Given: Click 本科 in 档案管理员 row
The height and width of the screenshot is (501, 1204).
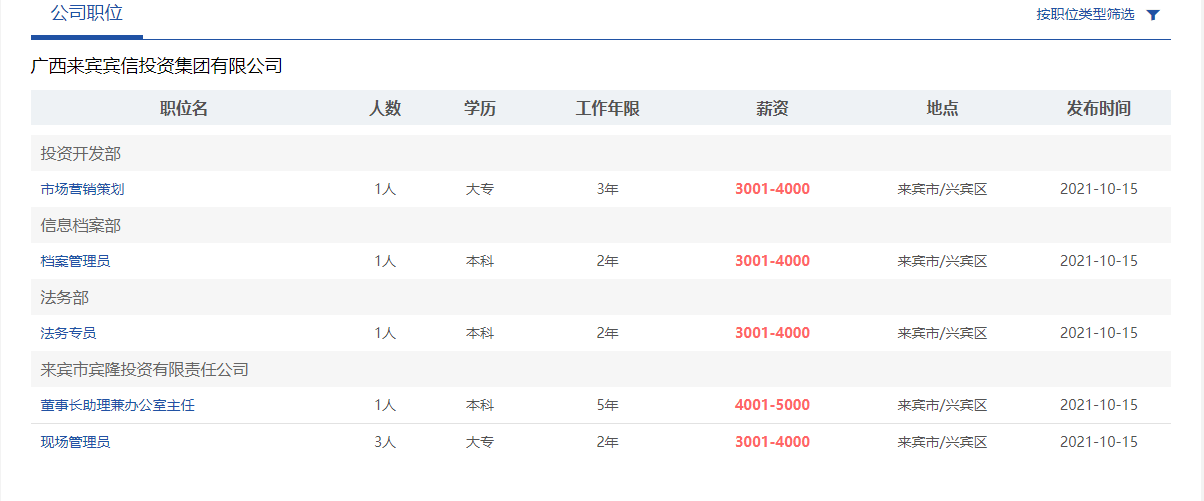Looking at the screenshot, I should tap(480, 261).
